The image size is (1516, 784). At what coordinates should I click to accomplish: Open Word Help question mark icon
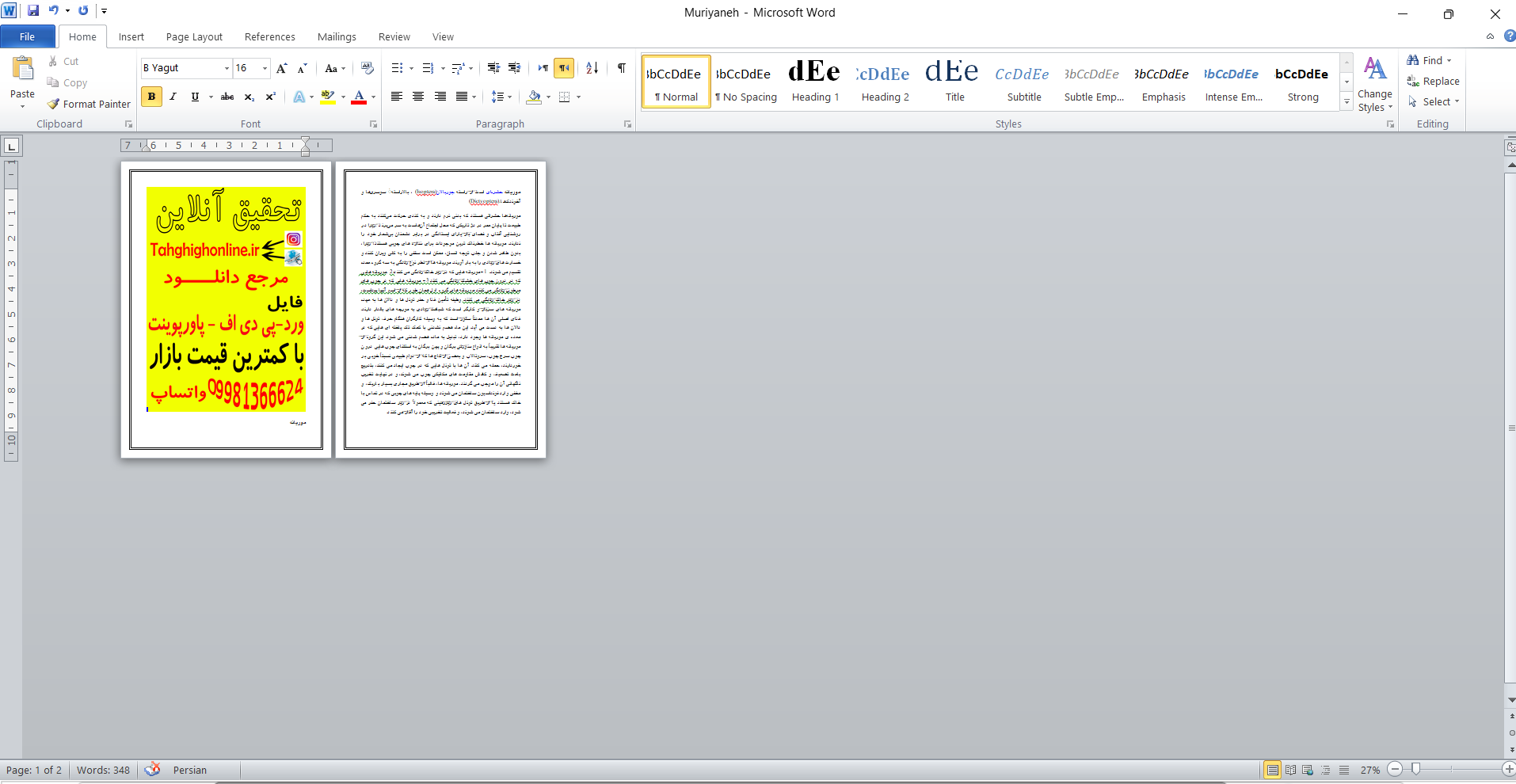click(1510, 36)
